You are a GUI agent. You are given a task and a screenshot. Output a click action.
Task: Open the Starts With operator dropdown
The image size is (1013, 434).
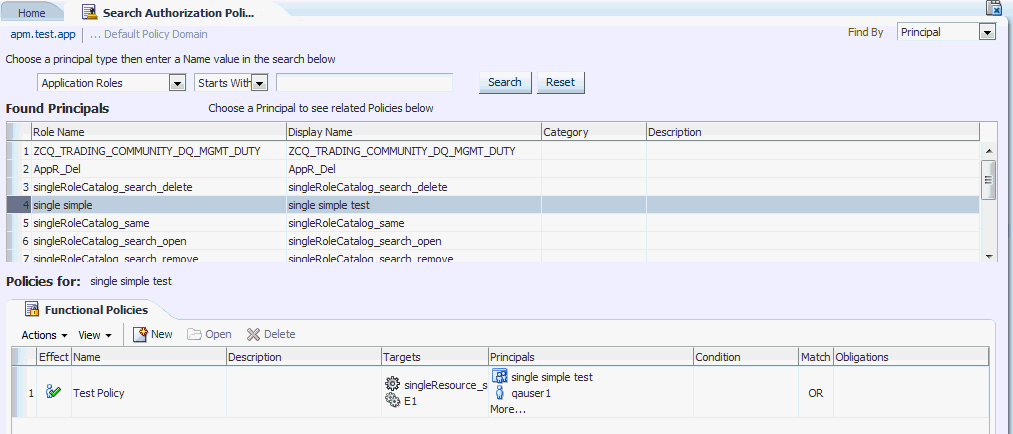click(x=259, y=83)
